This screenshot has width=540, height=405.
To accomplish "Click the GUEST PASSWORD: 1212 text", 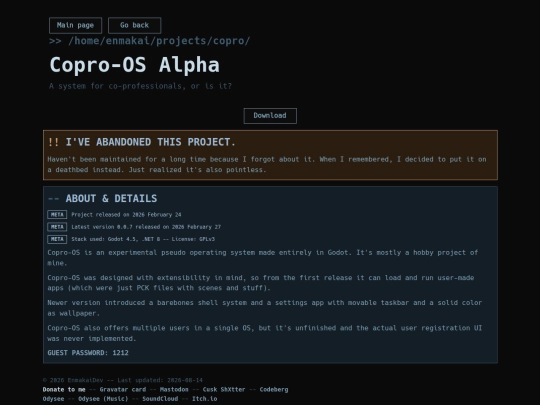I will click(x=88, y=353).
